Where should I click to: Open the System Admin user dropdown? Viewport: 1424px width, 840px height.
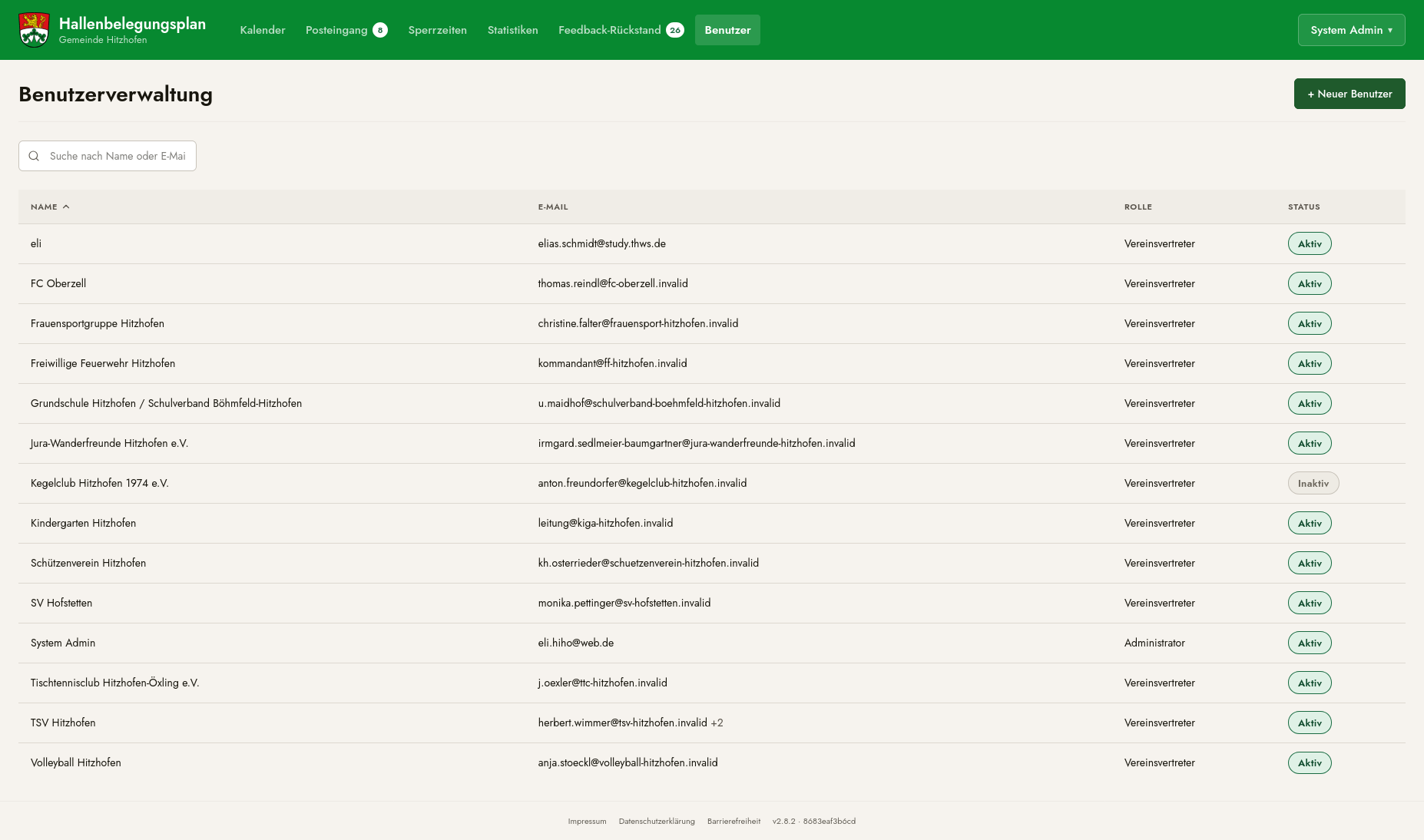[x=1351, y=30]
